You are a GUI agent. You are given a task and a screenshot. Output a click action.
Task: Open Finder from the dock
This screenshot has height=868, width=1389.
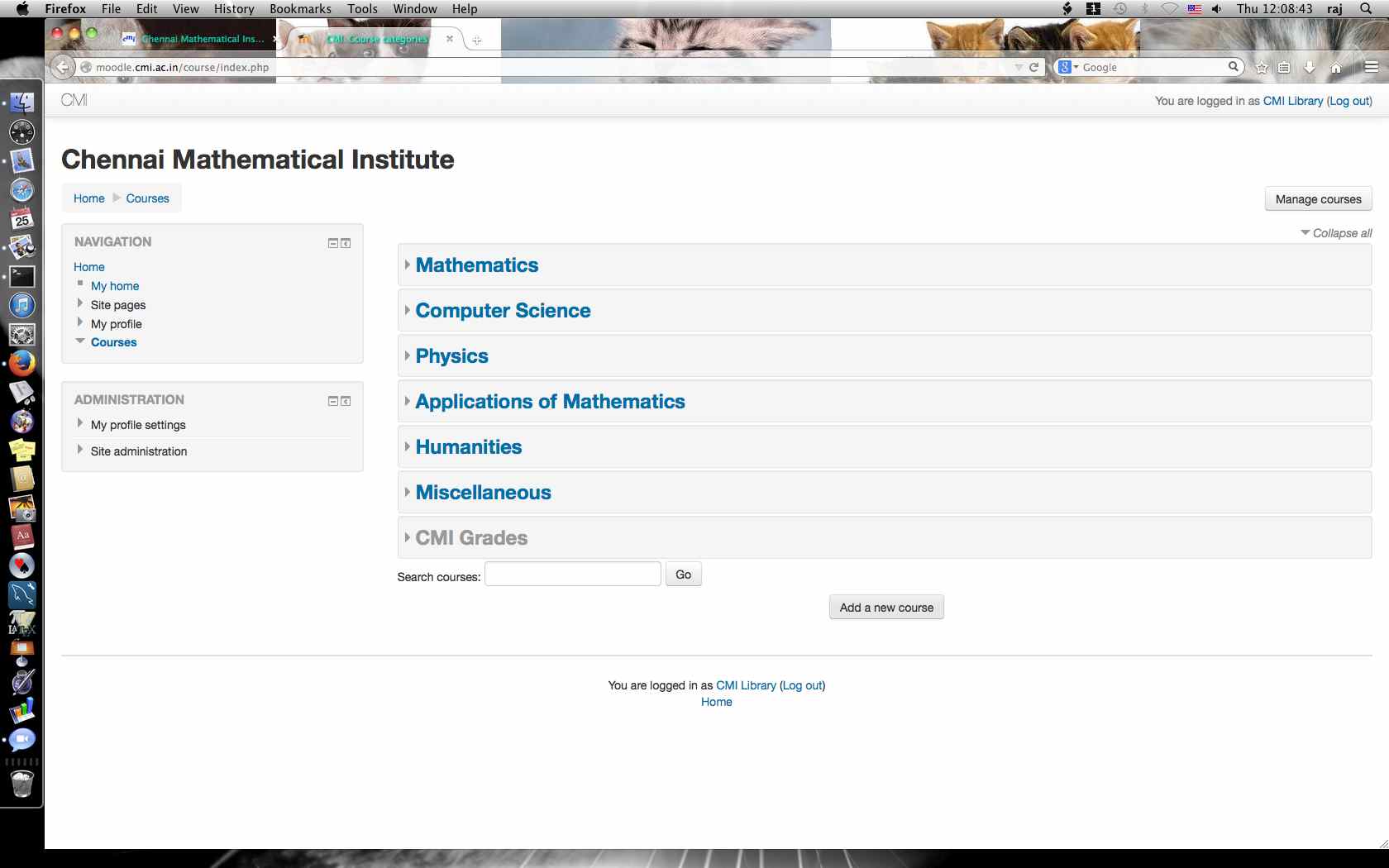pyautogui.click(x=22, y=103)
